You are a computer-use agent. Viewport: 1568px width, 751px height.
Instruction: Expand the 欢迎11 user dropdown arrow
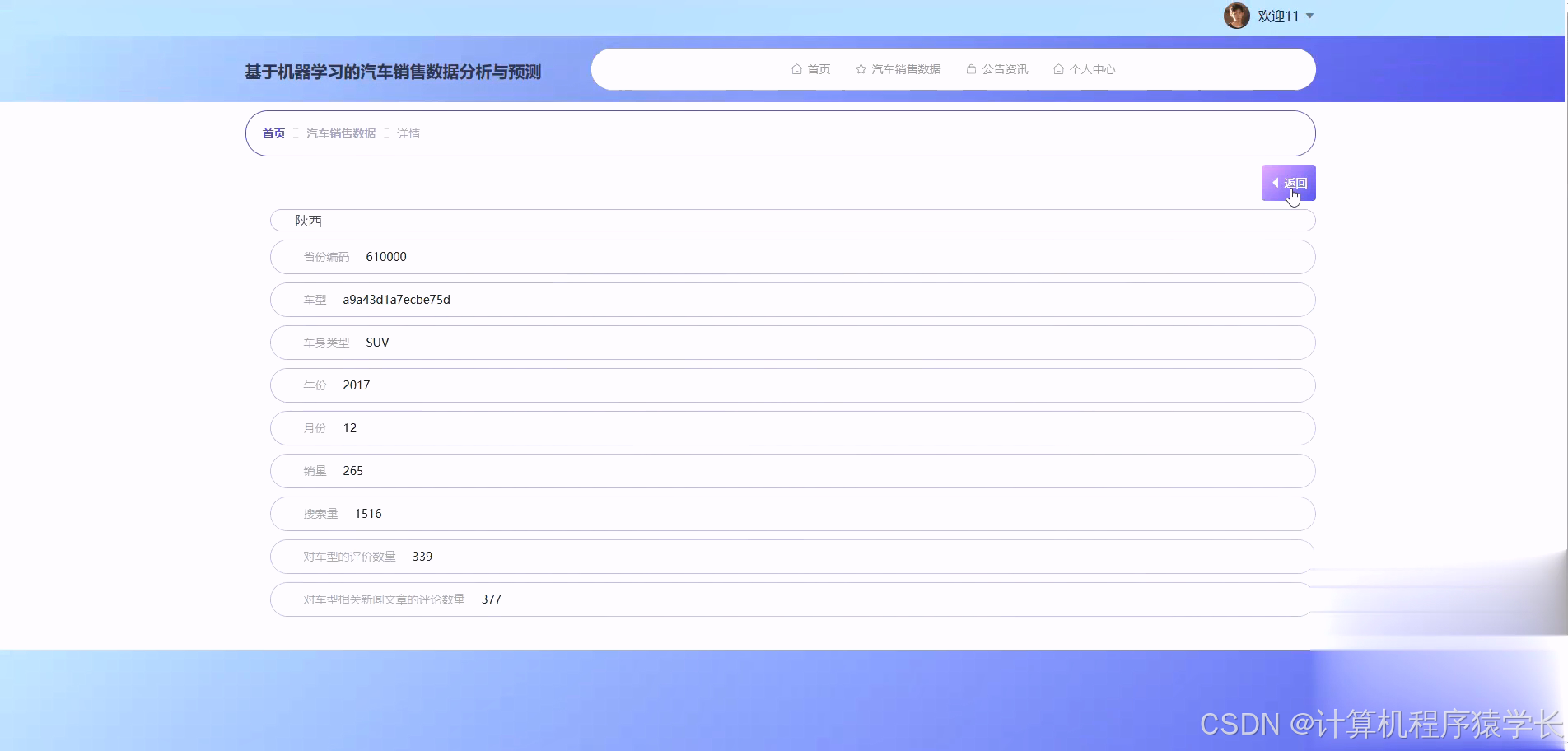coord(1311,16)
